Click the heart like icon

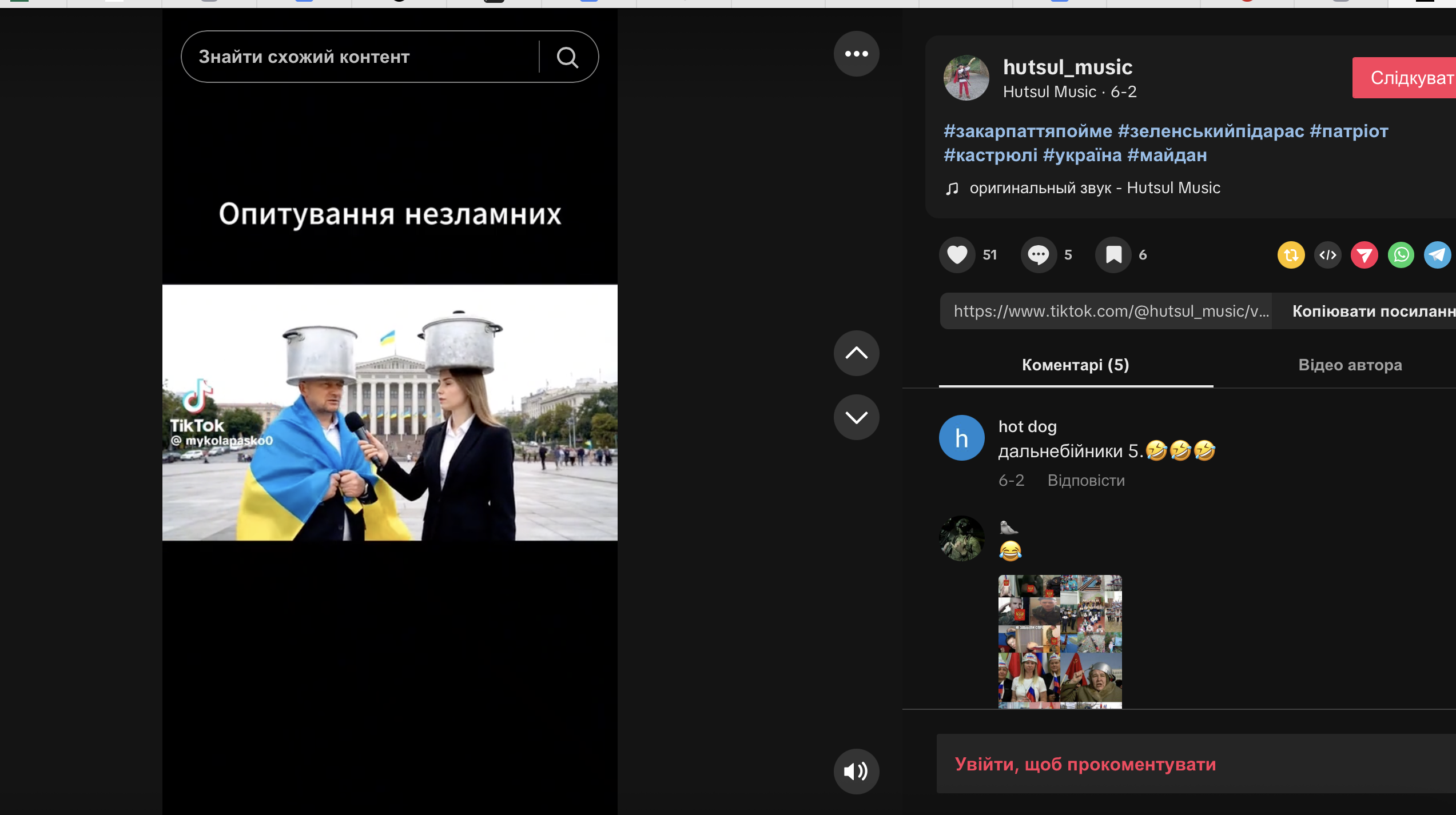point(957,255)
